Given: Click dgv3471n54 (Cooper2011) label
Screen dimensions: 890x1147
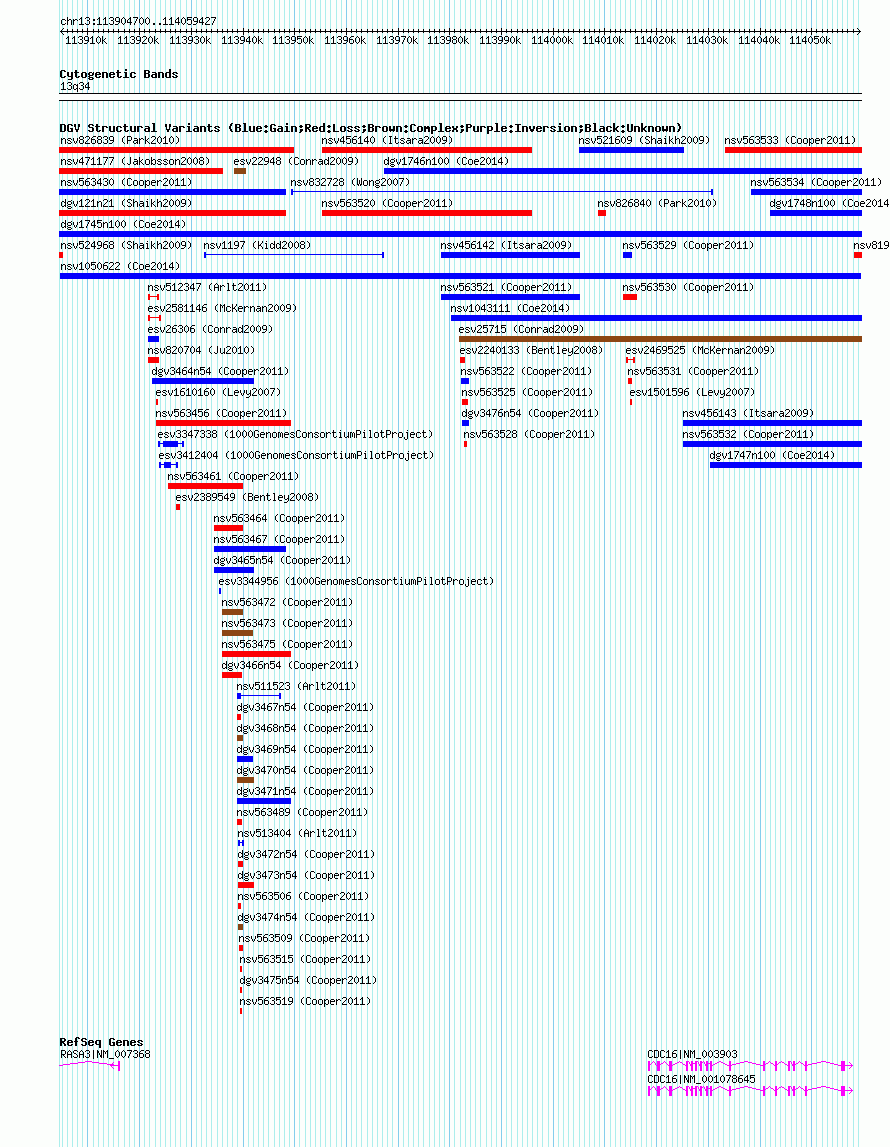Looking at the screenshot, I should point(305,791).
